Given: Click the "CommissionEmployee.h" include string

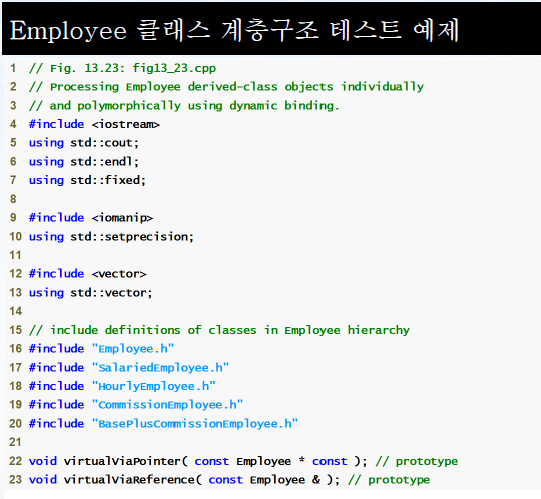Looking at the screenshot, I should click(x=167, y=404).
